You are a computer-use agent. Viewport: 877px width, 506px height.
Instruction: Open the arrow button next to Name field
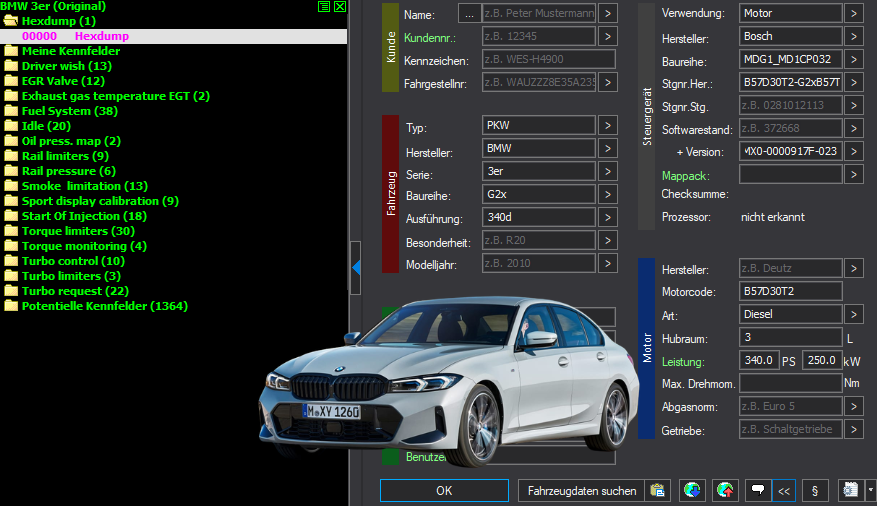tap(608, 13)
